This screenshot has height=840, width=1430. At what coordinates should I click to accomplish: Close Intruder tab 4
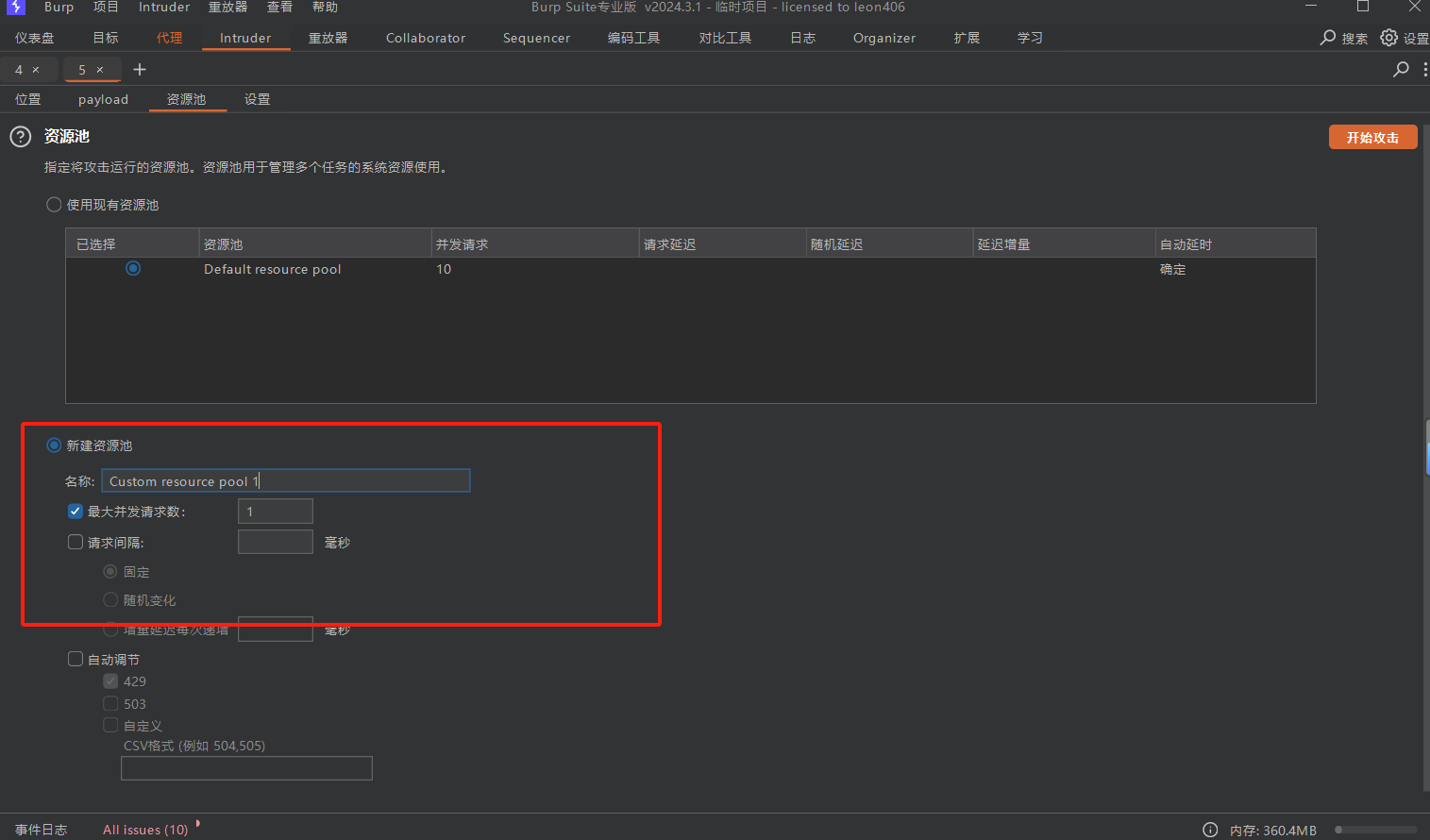tap(36, 70)
